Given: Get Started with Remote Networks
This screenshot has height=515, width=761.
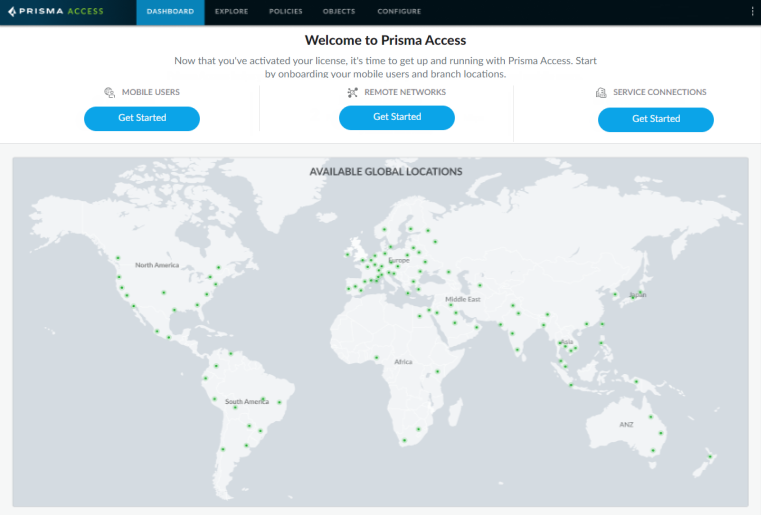Looking at the screenshot, I should click(x=397, y=117).
